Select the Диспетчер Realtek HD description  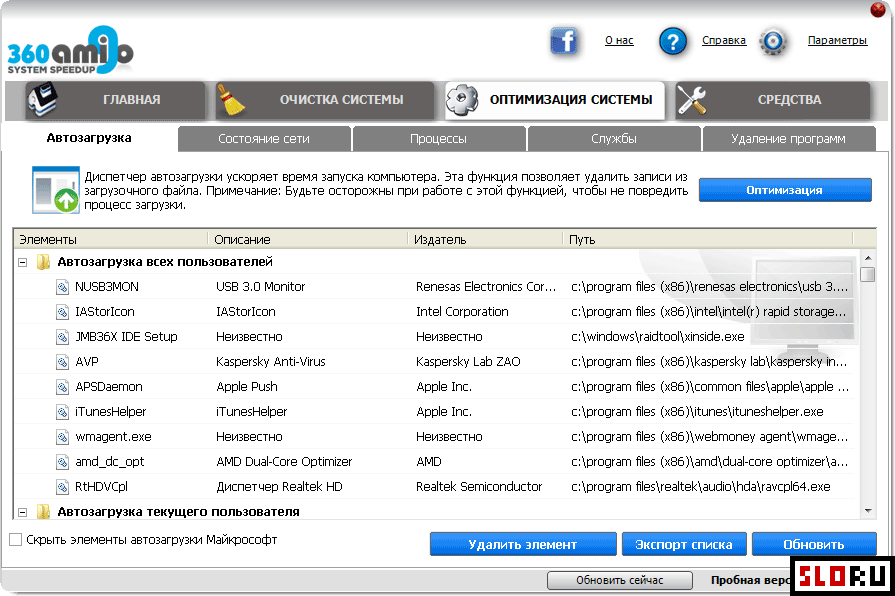click(x=280, y=487)
